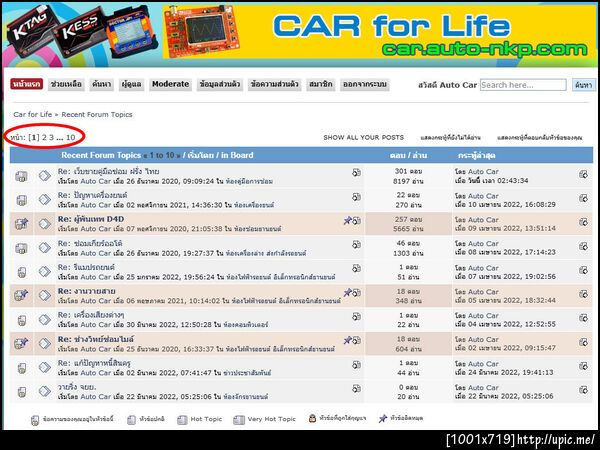
Task: Open the second menu item after the home tab
Action: tap(101, 84)
